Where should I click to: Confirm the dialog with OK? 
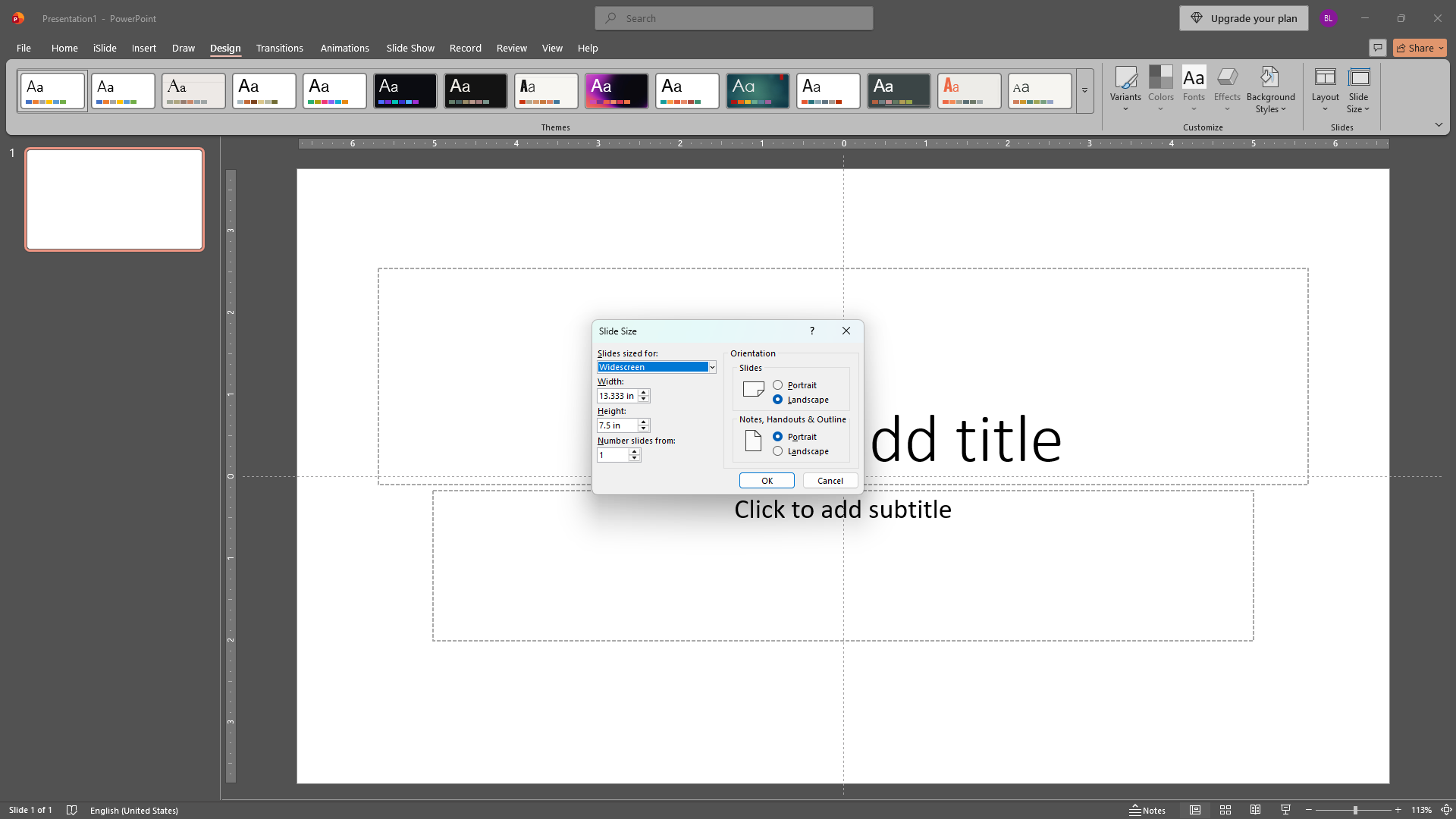point(767,481)
